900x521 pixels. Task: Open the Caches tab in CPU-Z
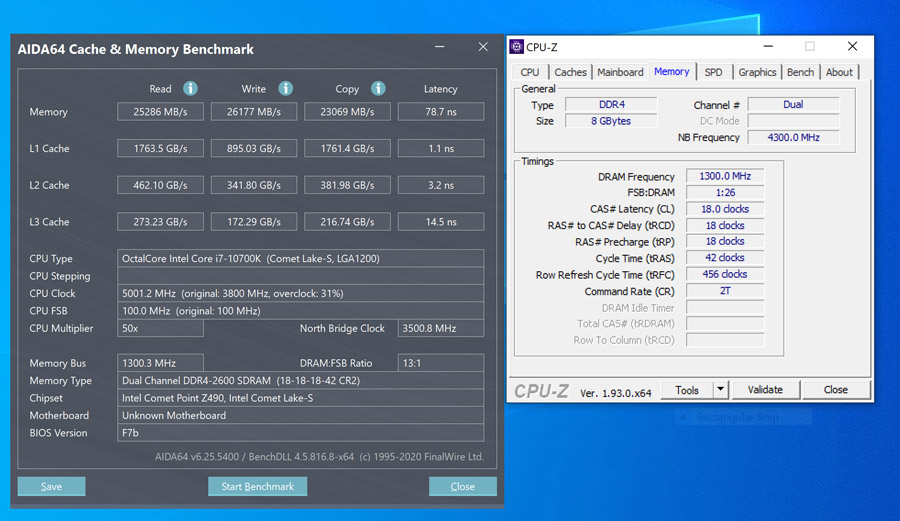[570, 72]
